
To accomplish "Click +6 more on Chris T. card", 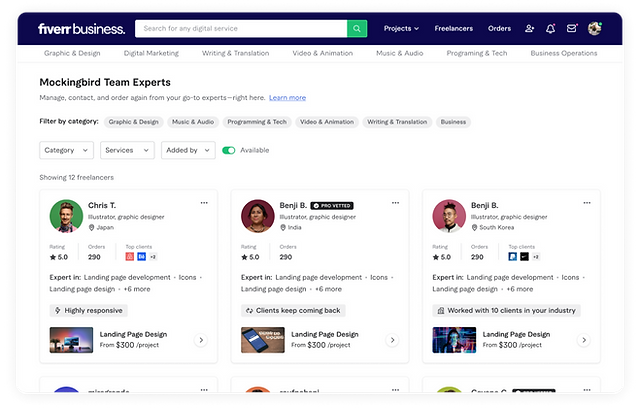I will click(137, 289).
